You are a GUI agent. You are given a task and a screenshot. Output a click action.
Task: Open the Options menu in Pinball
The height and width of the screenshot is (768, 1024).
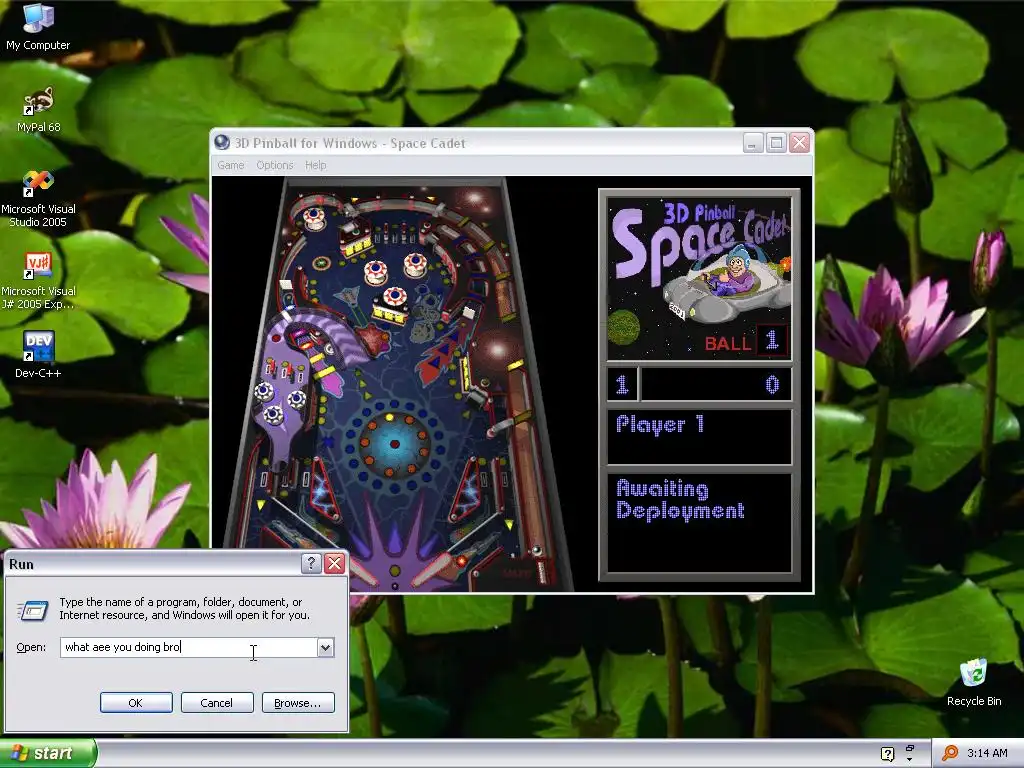[x=274, y=165]
